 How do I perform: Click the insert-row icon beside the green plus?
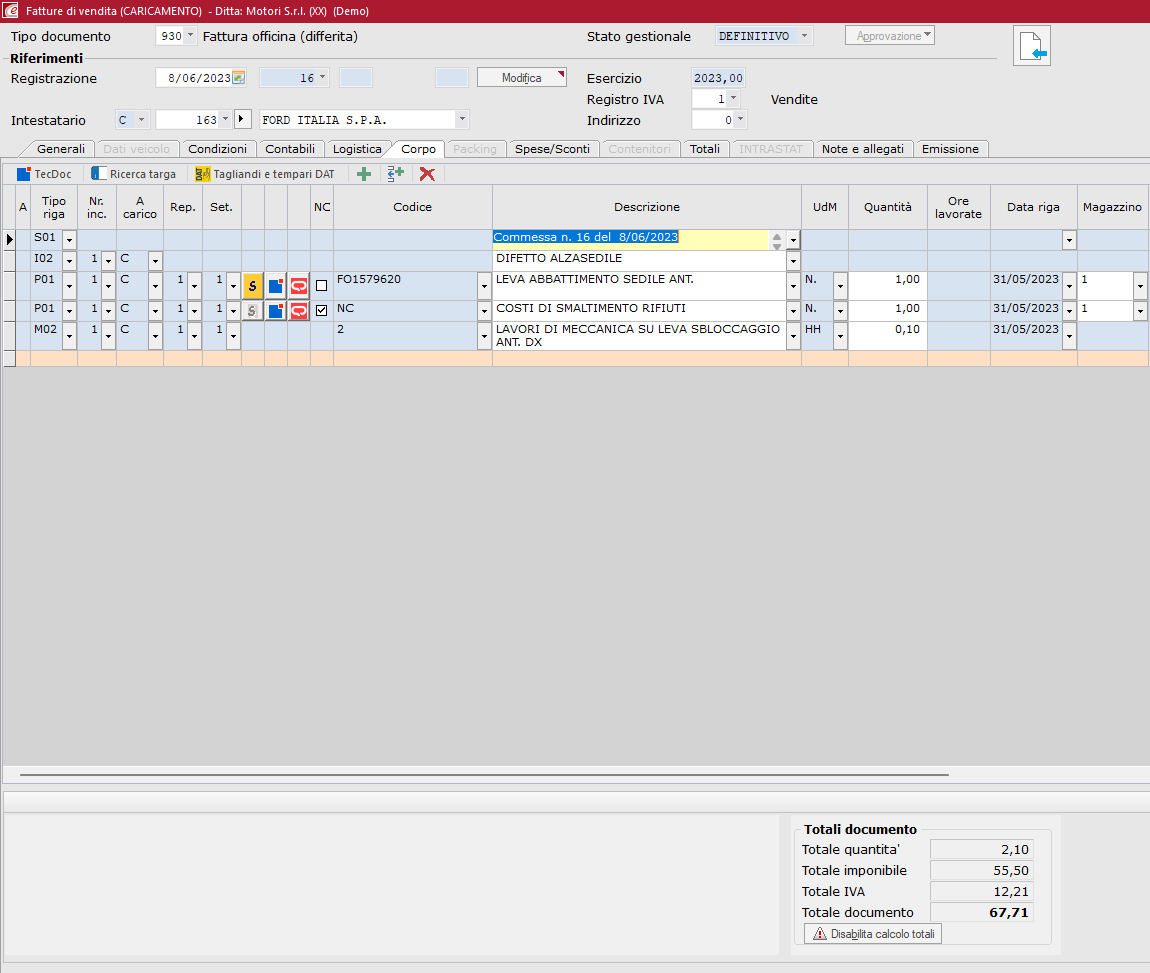(394, 174)
